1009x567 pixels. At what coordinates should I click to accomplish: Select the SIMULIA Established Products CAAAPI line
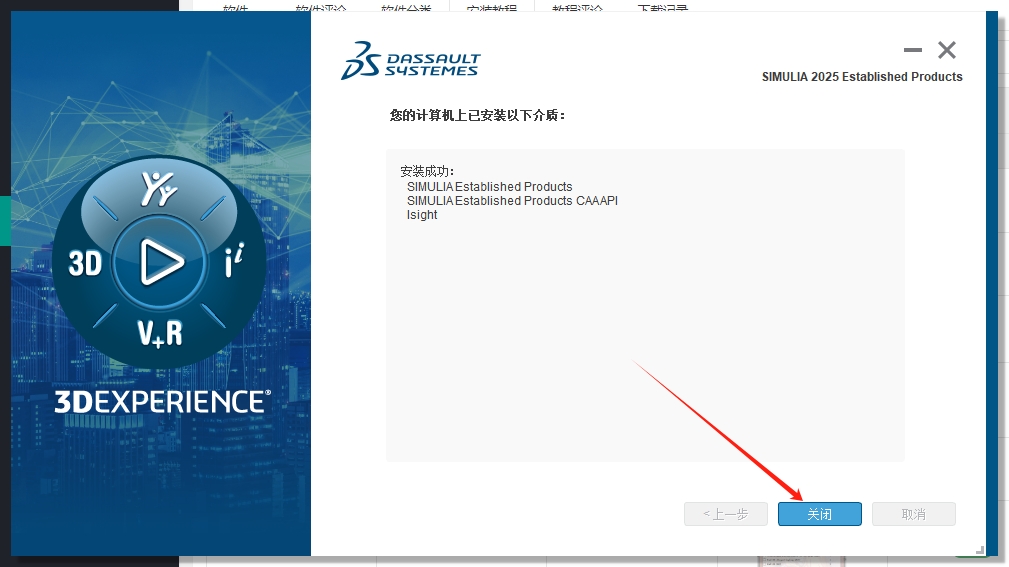point(512,201)
